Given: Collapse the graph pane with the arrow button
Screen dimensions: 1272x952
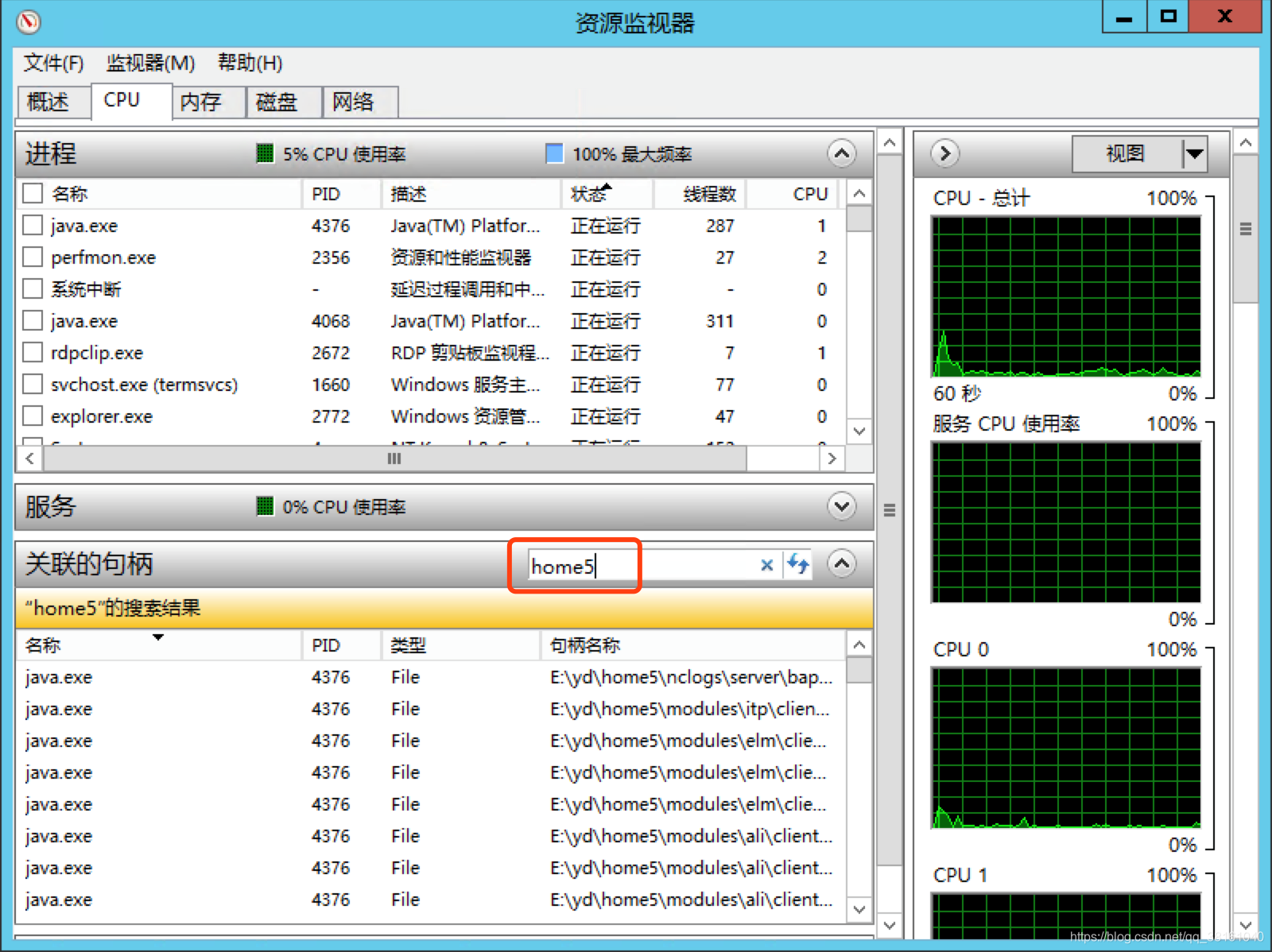Looking at the screenshot, I should [944, 153].
